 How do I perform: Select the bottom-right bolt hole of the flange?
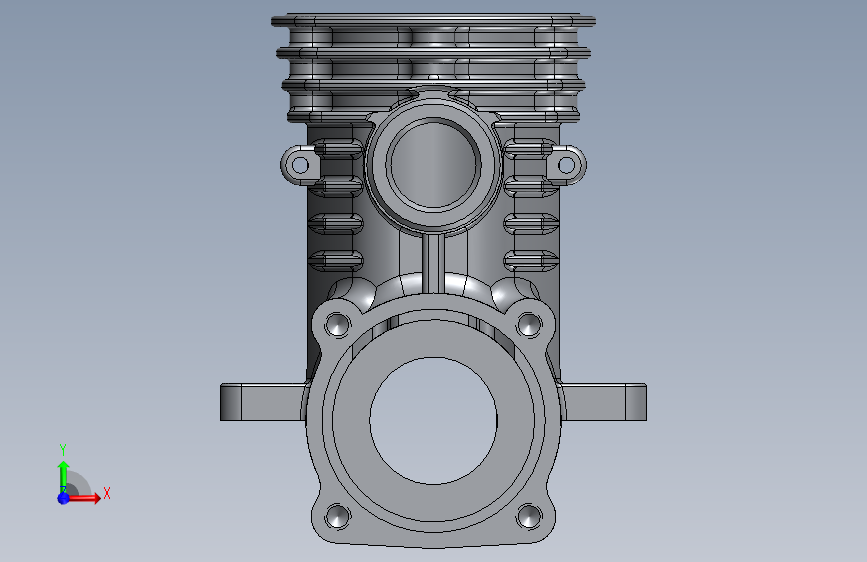pos(529,516)
